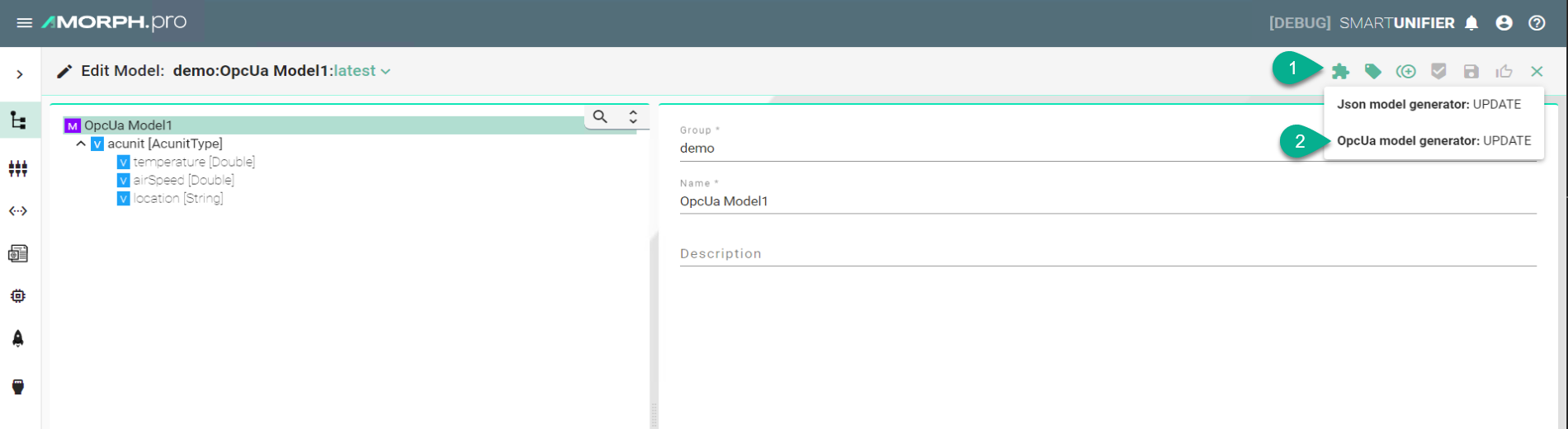Select Json model generator: UPDATE
This screenshot has height=429, width=1568.
pos(1429,105)
